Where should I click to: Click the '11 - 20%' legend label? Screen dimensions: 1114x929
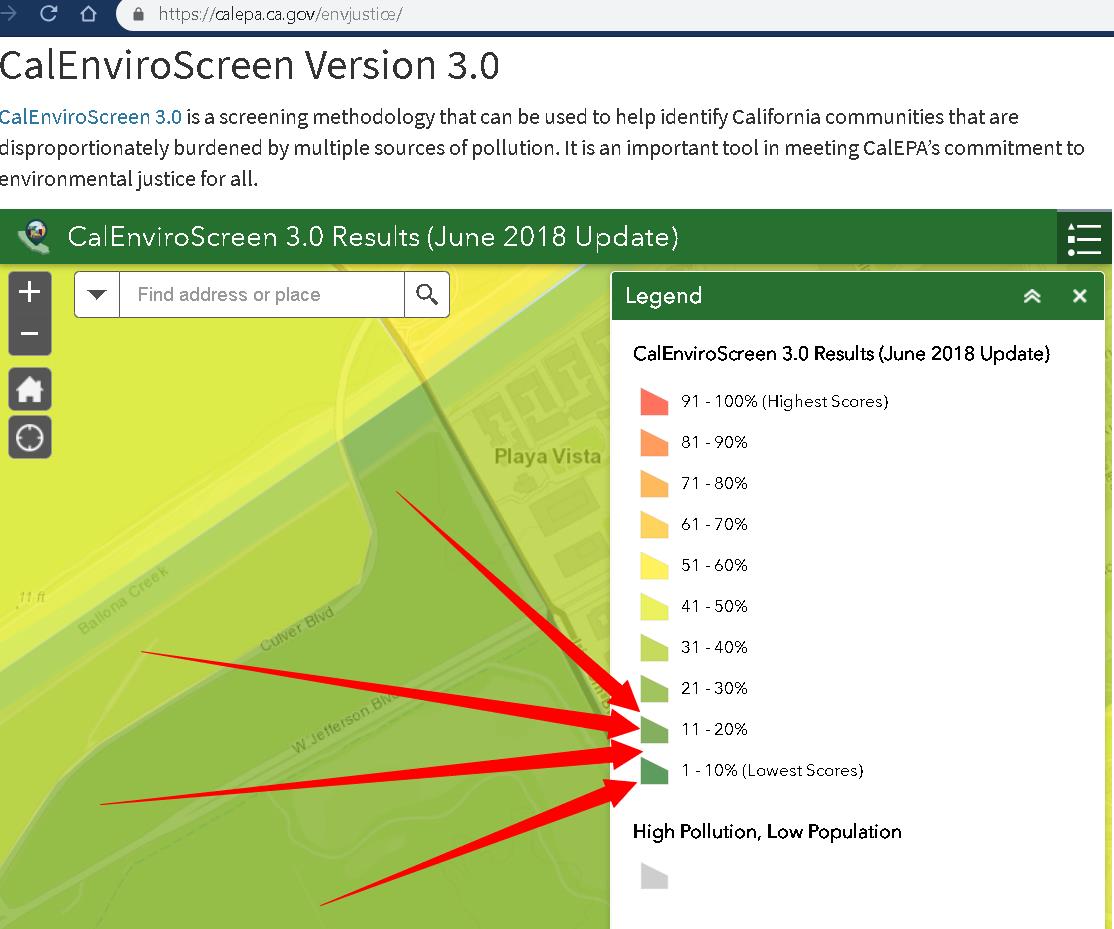[714, 729]
